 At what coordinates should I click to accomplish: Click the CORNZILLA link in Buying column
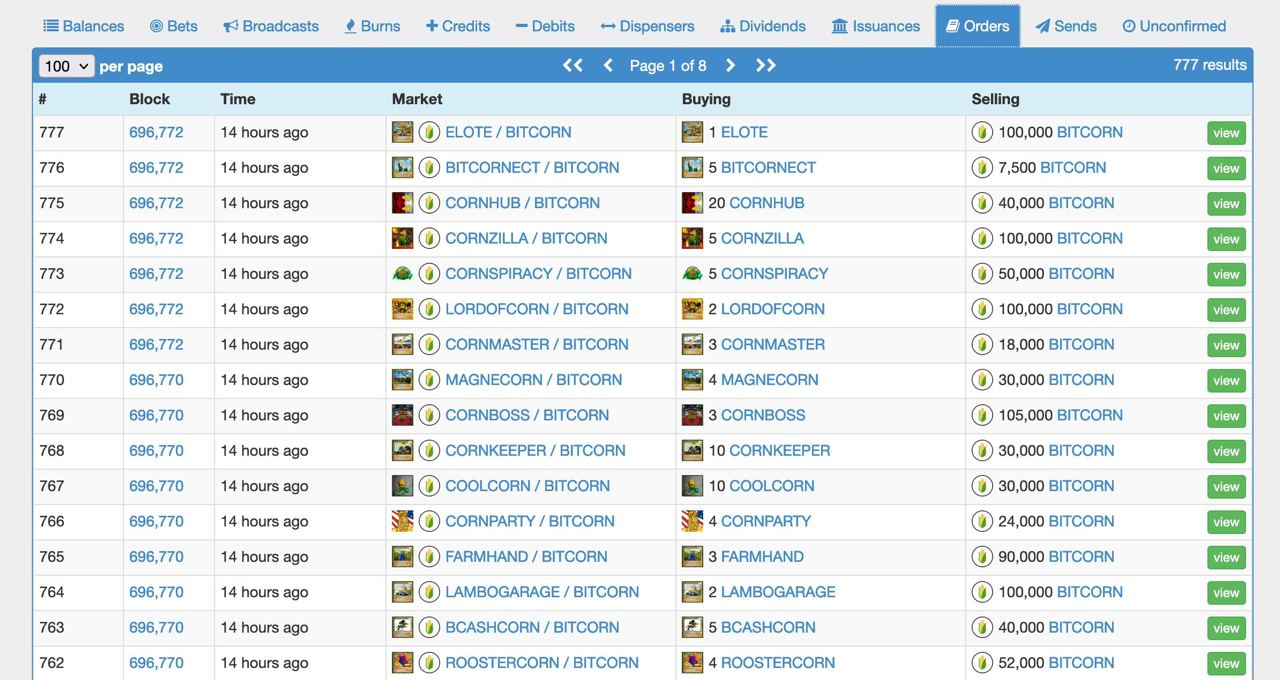pos(762,238)
